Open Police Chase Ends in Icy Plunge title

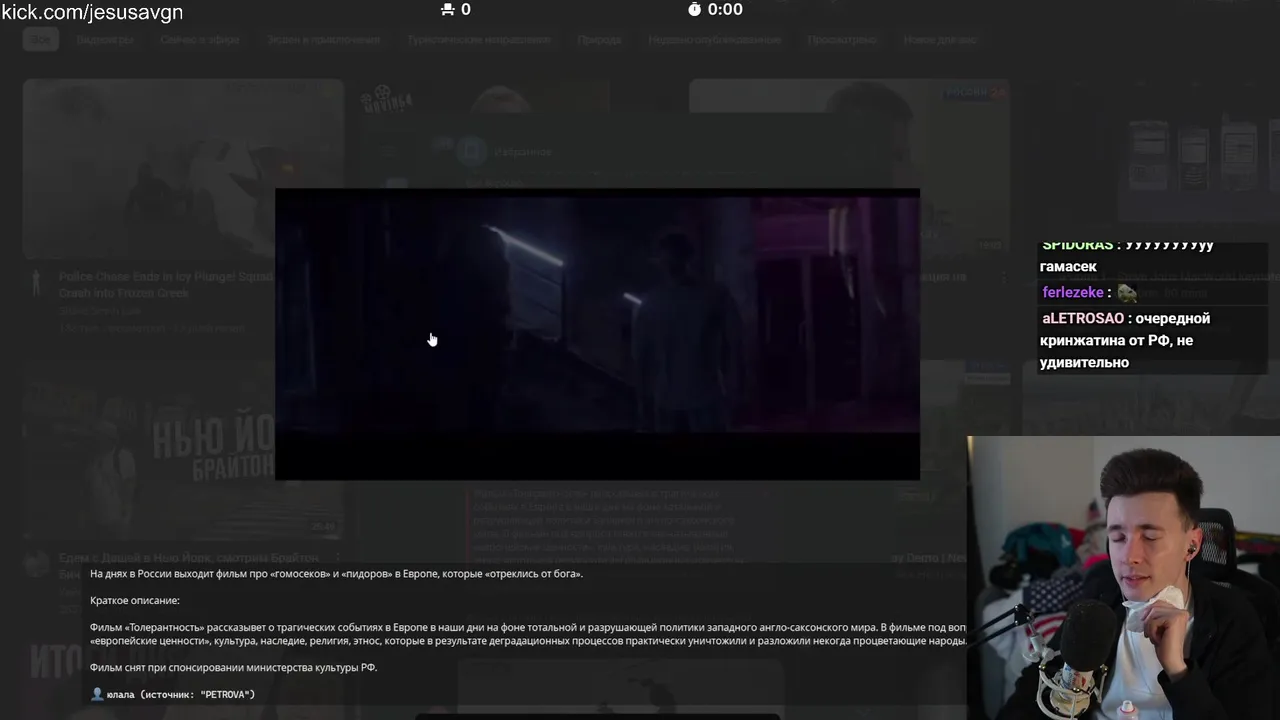pos(165,285)
